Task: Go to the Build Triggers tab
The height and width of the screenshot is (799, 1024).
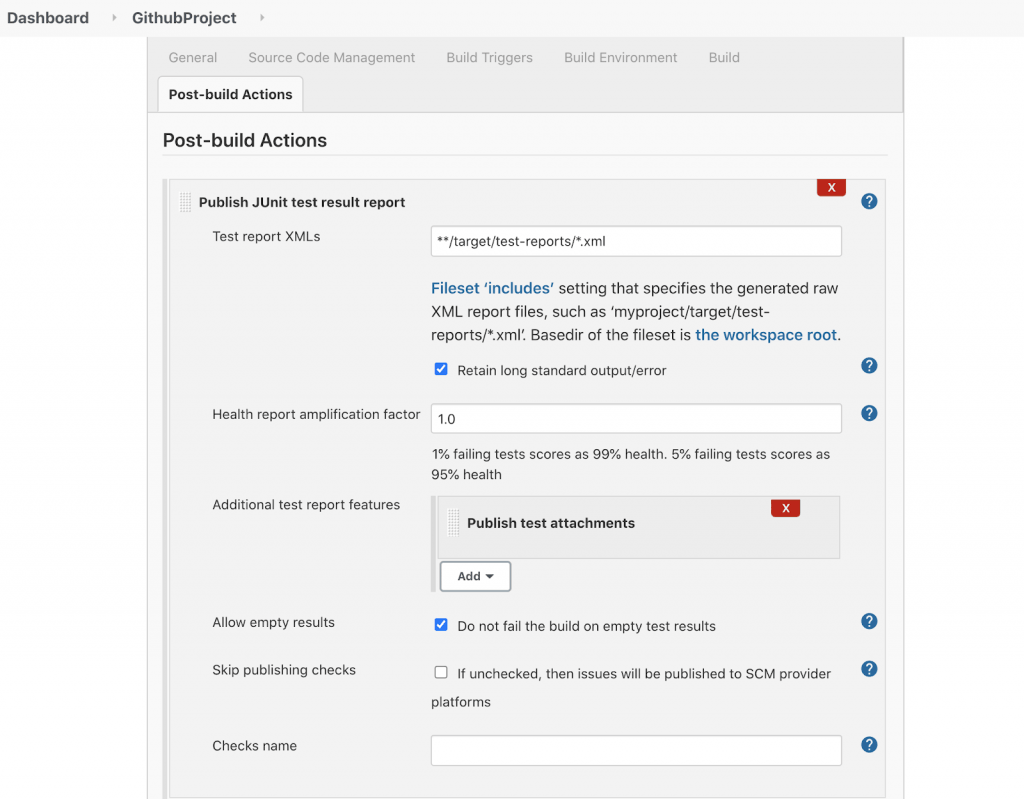Action: pos(489,58)
